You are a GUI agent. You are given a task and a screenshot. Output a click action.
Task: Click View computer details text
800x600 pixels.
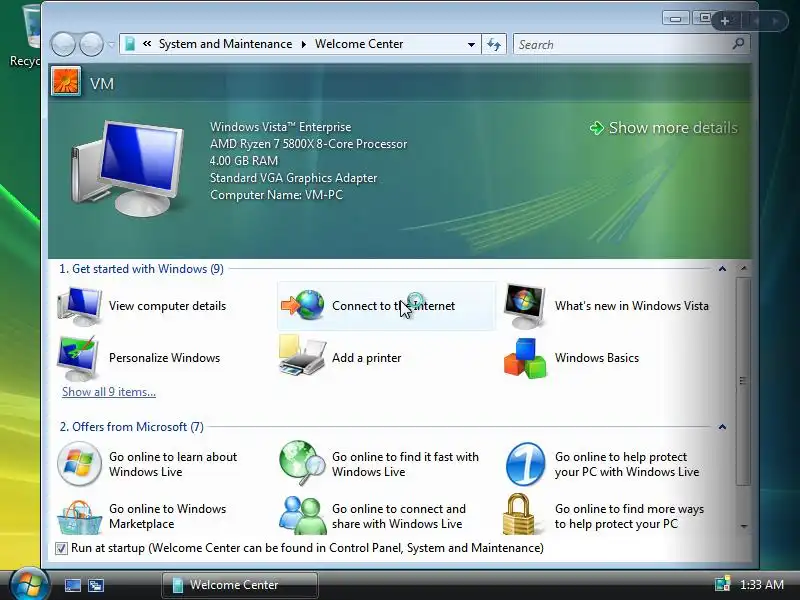click(167, 306)
